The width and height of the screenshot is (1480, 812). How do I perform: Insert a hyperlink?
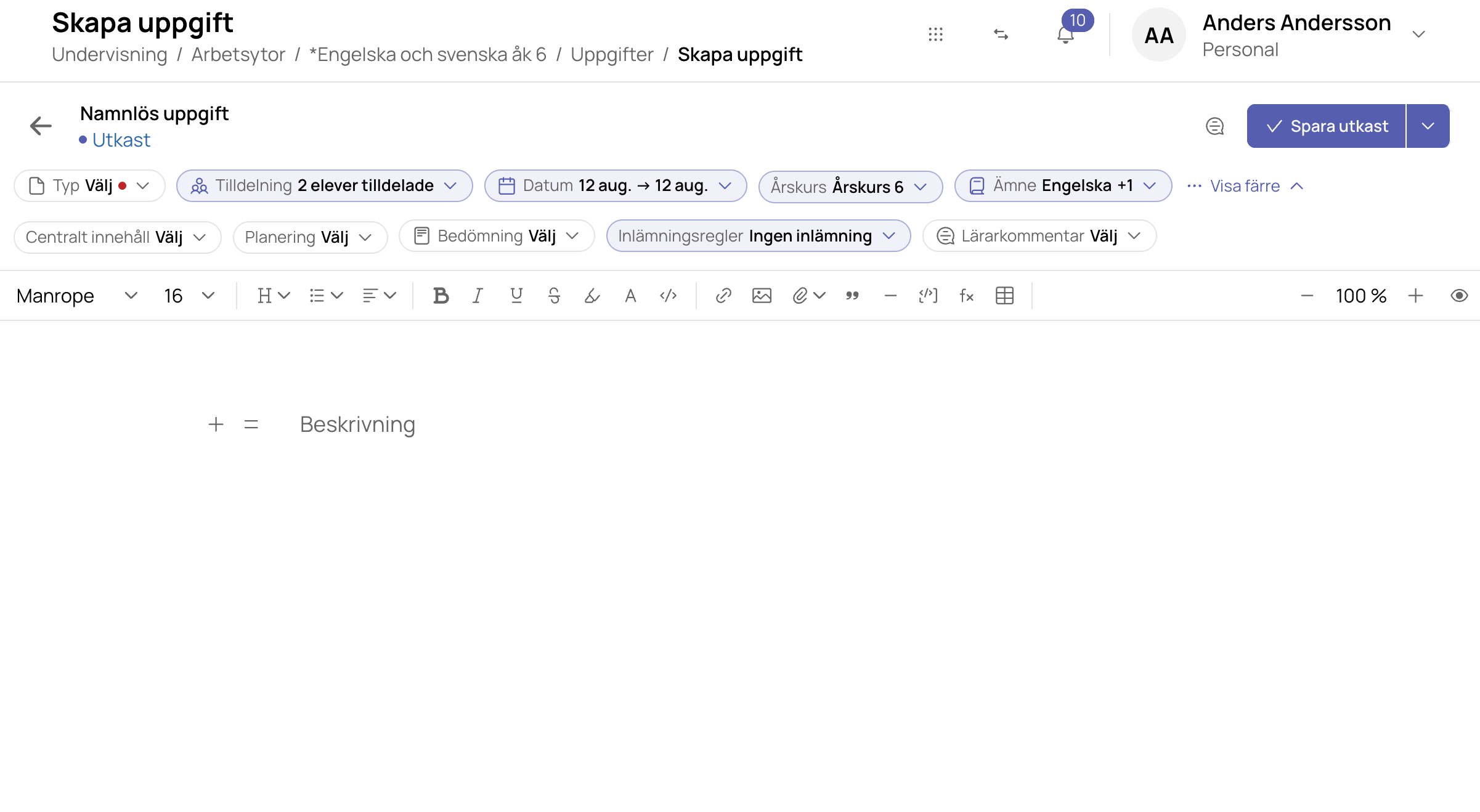723,296
